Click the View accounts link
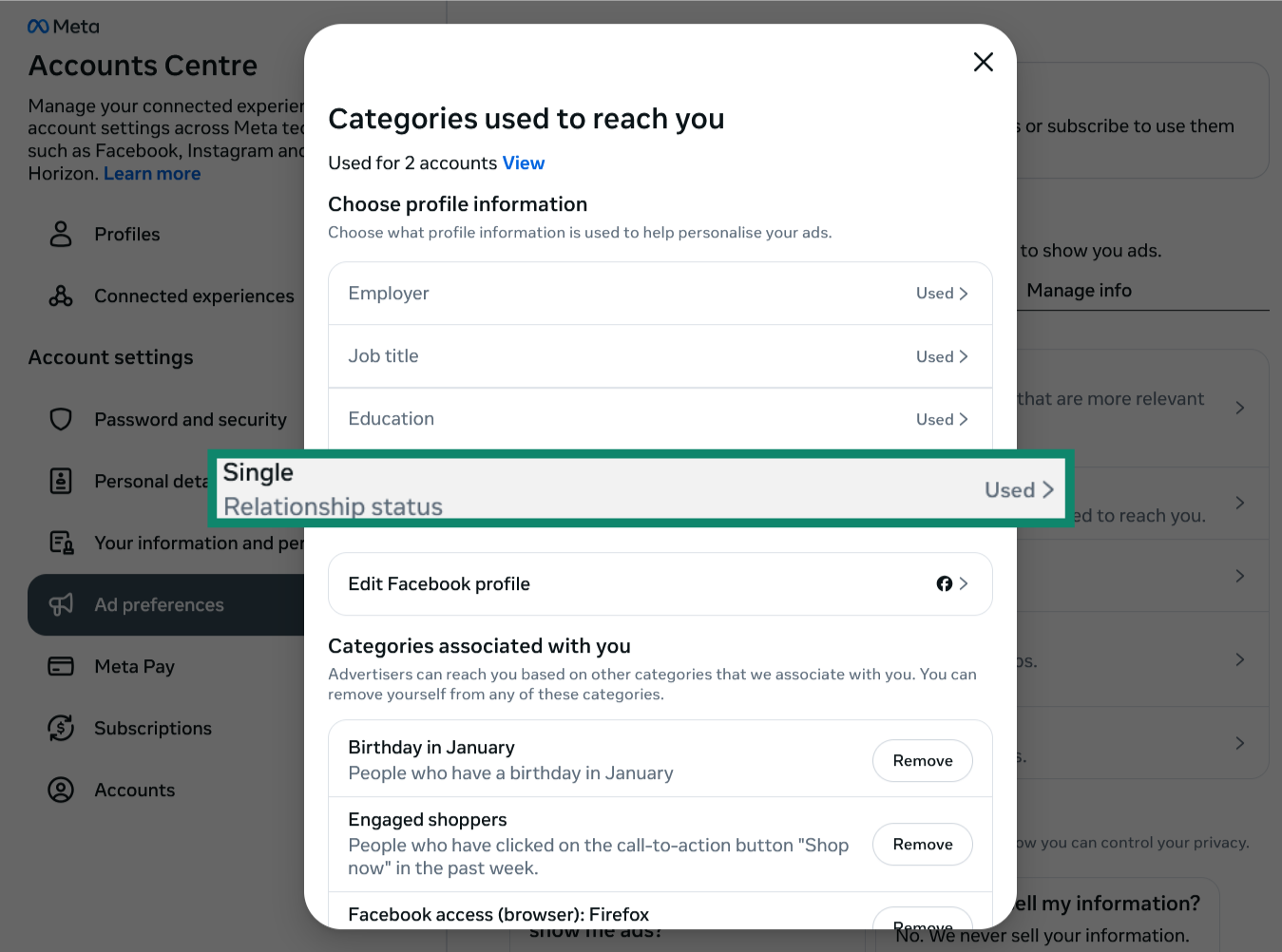The height and width of the screenshot is (952, 1282). 524,162
